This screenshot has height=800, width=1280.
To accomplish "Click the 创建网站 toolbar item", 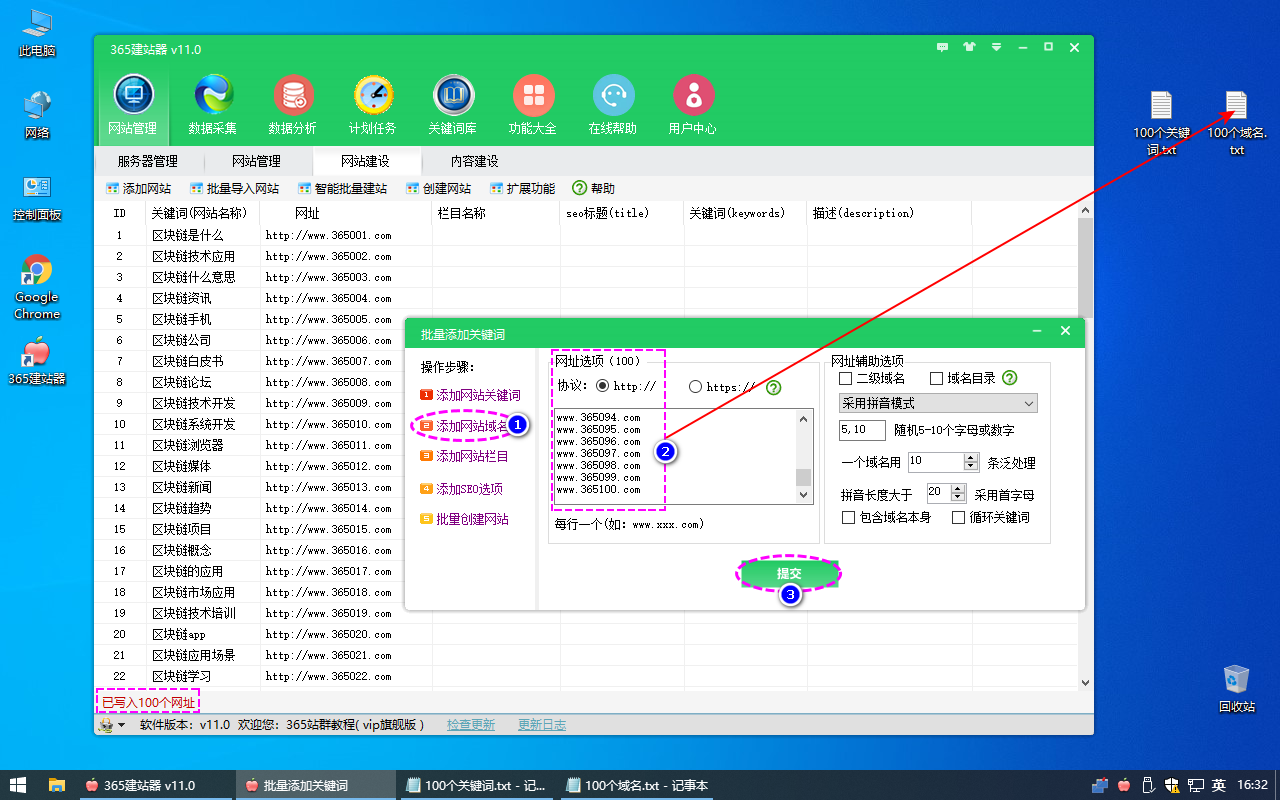I will point(438,188).
